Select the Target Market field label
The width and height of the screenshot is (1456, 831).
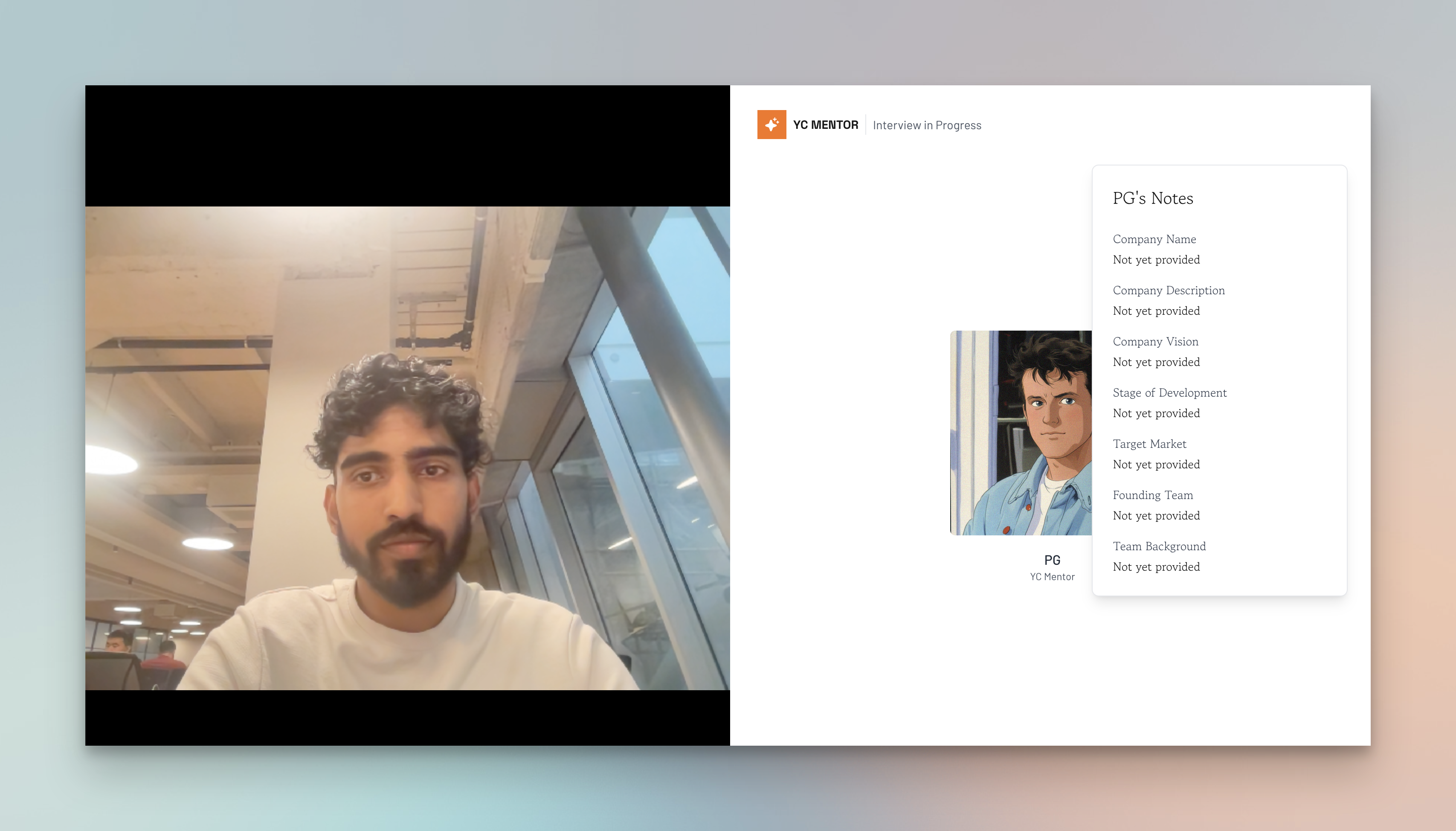[x=1149, y=444]
